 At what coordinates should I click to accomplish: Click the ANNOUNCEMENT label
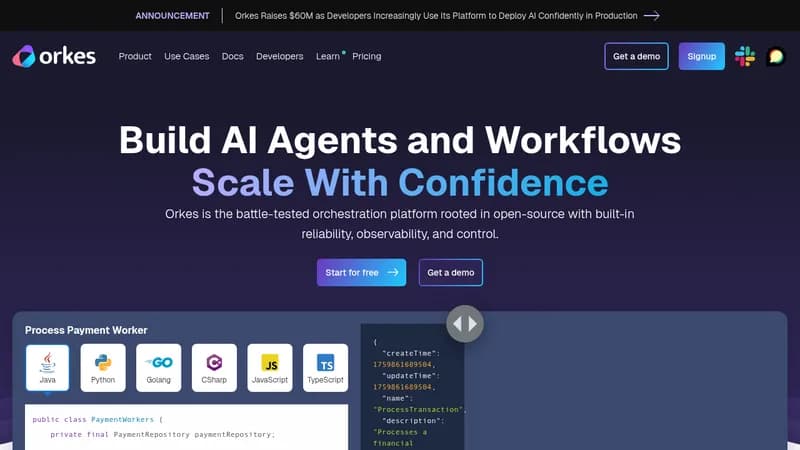[172, 16]
